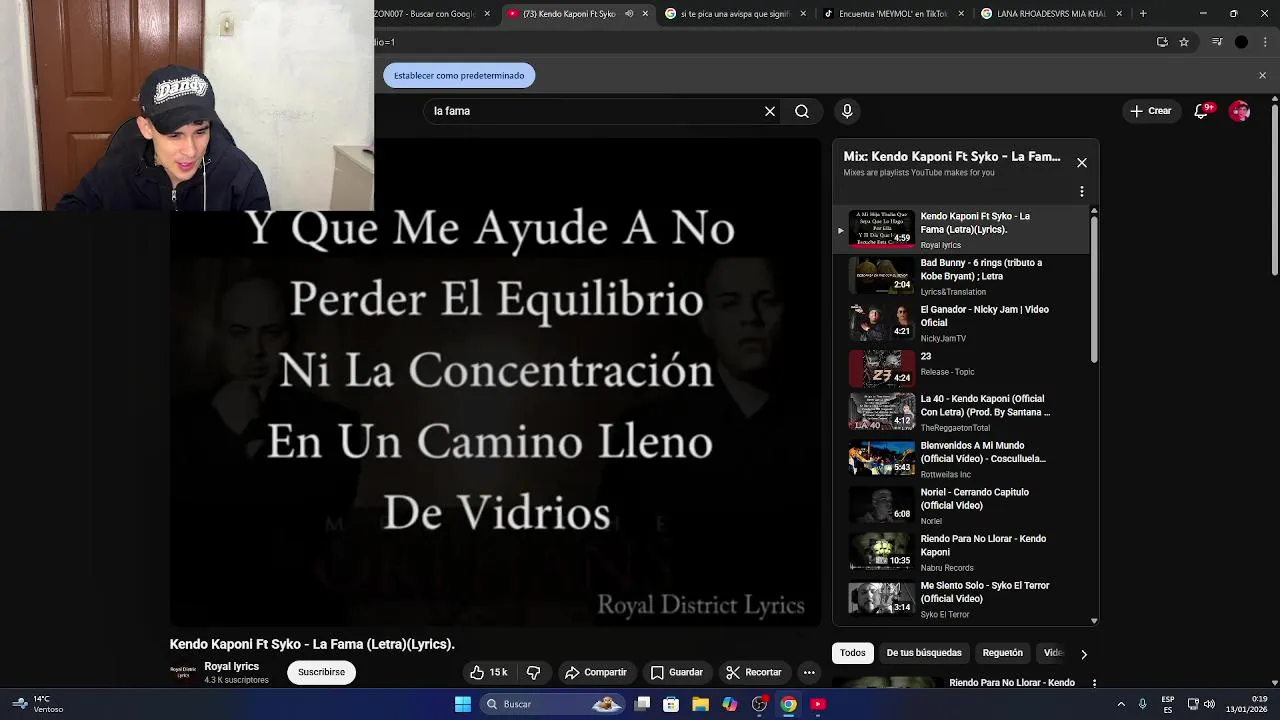Open Copilot icon in taskbar
Screen dimensions: 1280x720
click(730, 704)
